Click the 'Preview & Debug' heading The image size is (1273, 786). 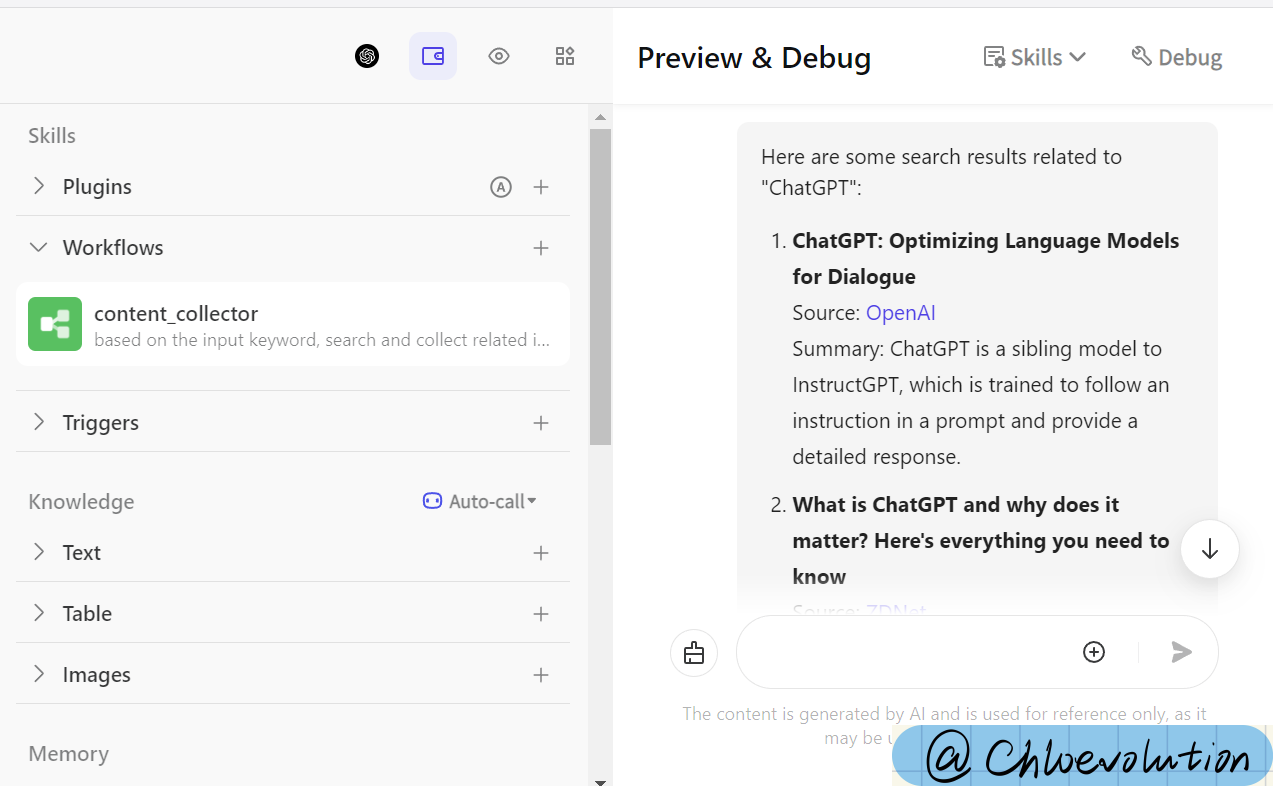click(x=754, y=58)
